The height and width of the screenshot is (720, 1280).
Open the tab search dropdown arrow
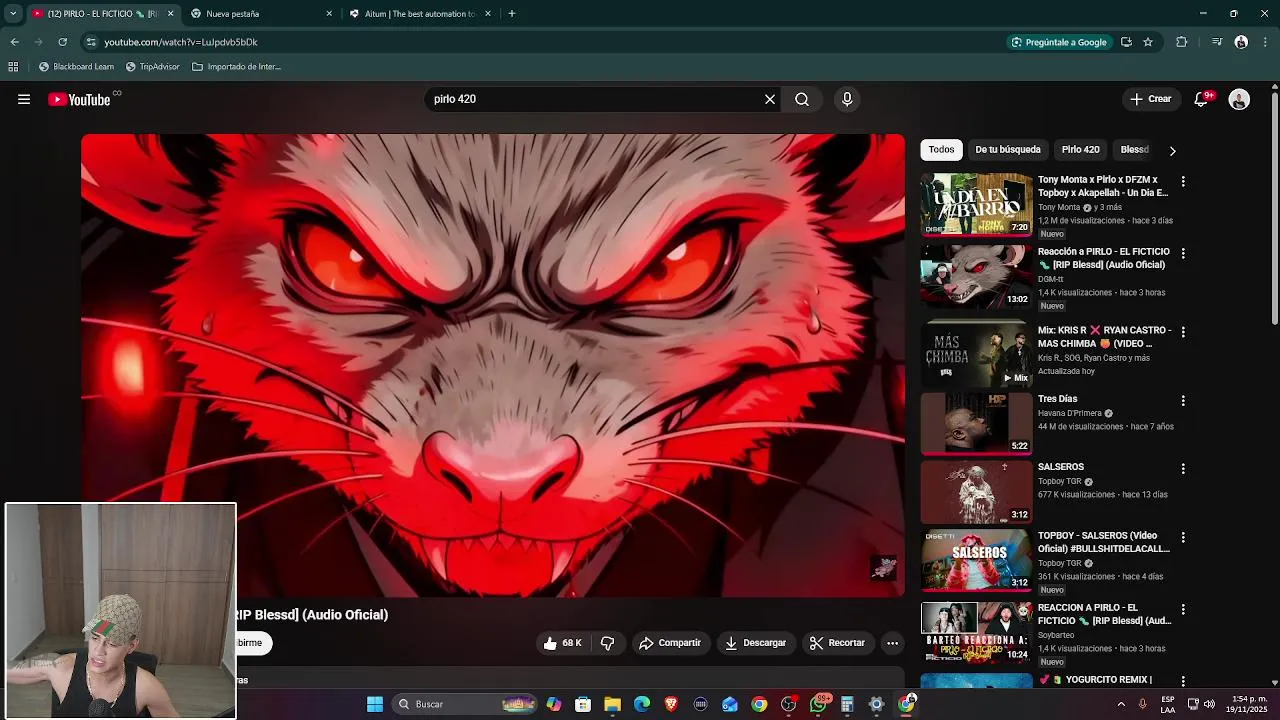pos(13,14)
